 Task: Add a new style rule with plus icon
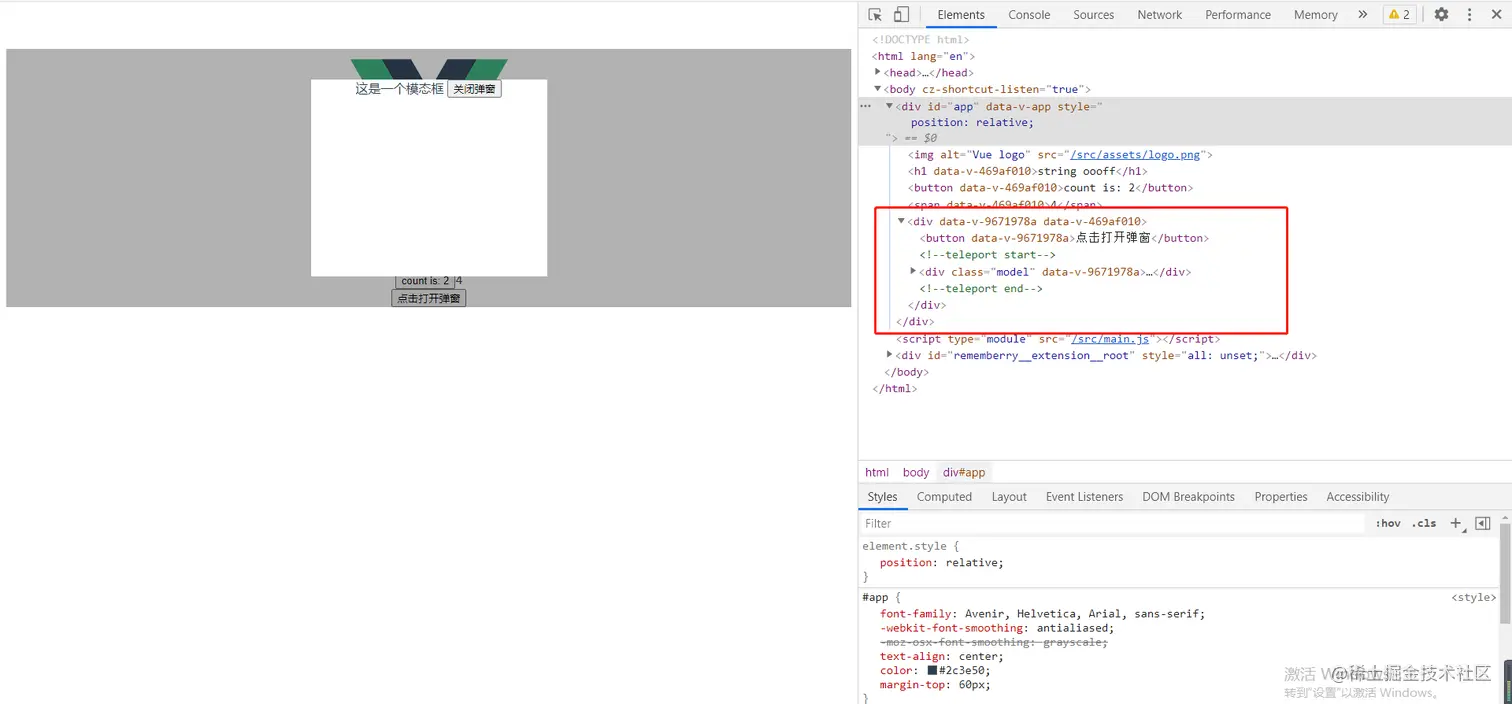pos(1456,523)
